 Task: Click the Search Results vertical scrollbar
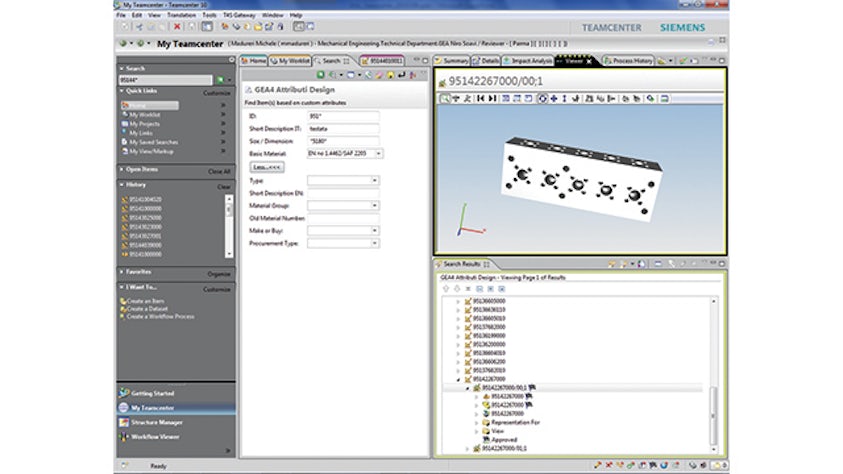pyautogui.click(x=713, y=375)
